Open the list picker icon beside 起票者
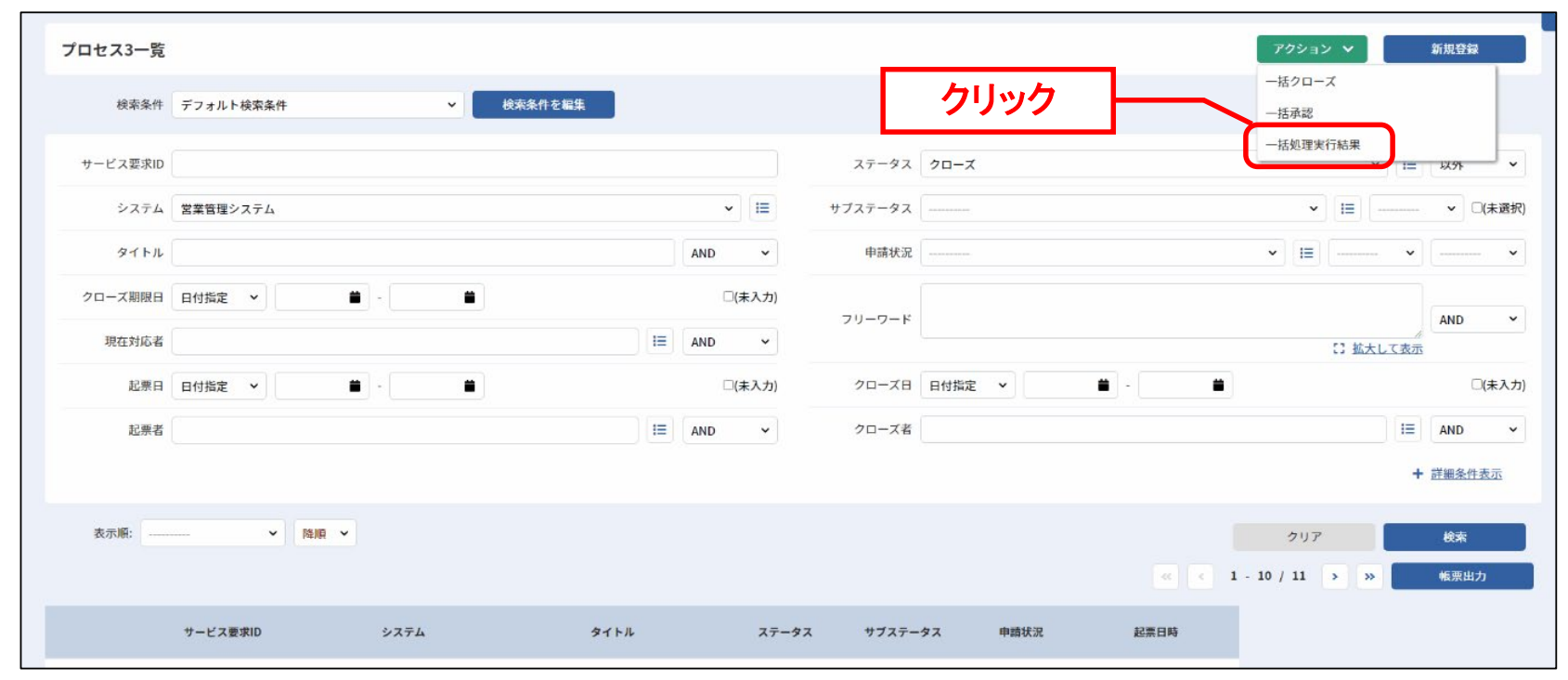Screen dimensions: 1568x680 [x=659, y=429]
